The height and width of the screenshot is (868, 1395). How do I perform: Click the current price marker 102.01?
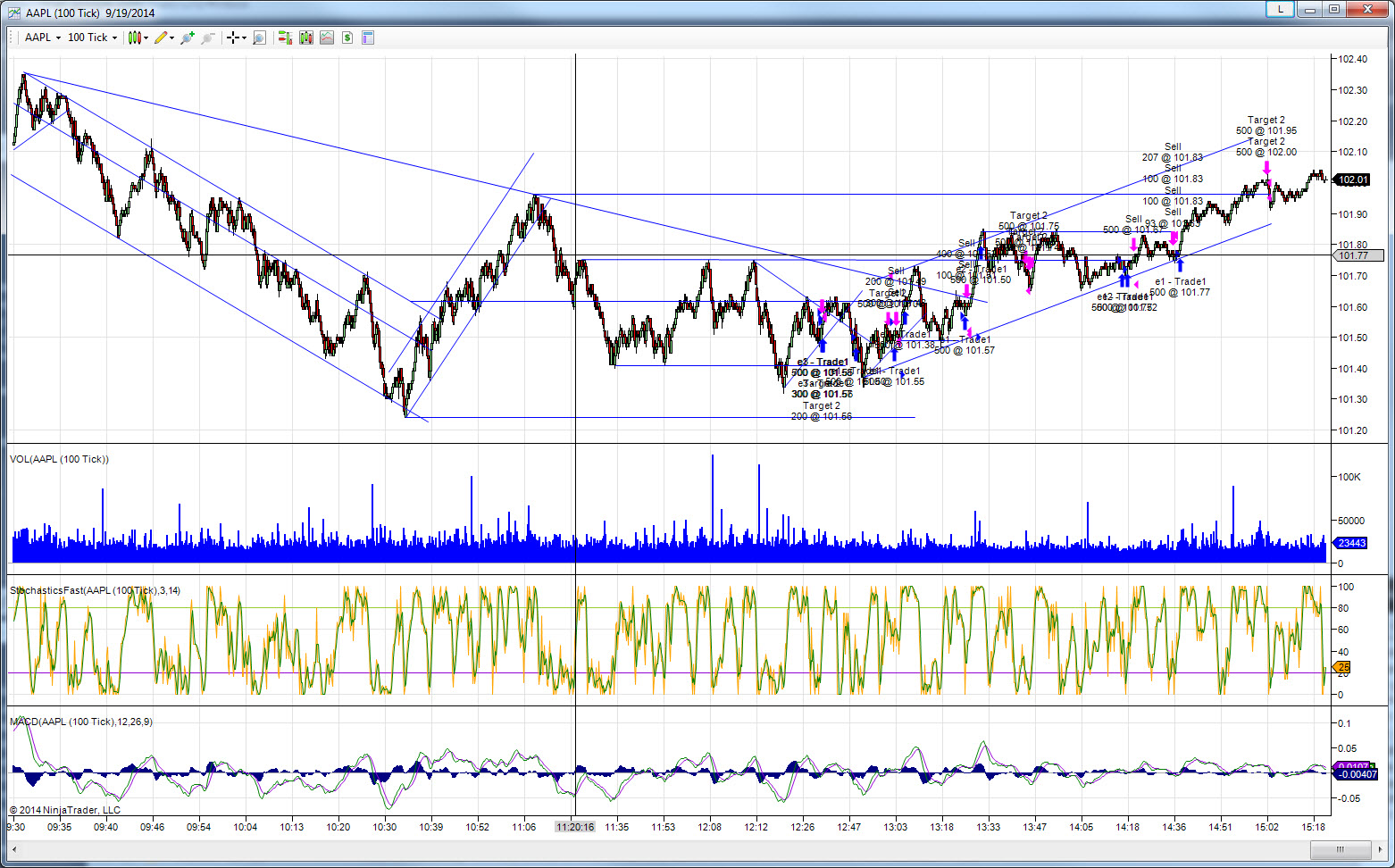pyautogui.click(x=1353, y=179)
